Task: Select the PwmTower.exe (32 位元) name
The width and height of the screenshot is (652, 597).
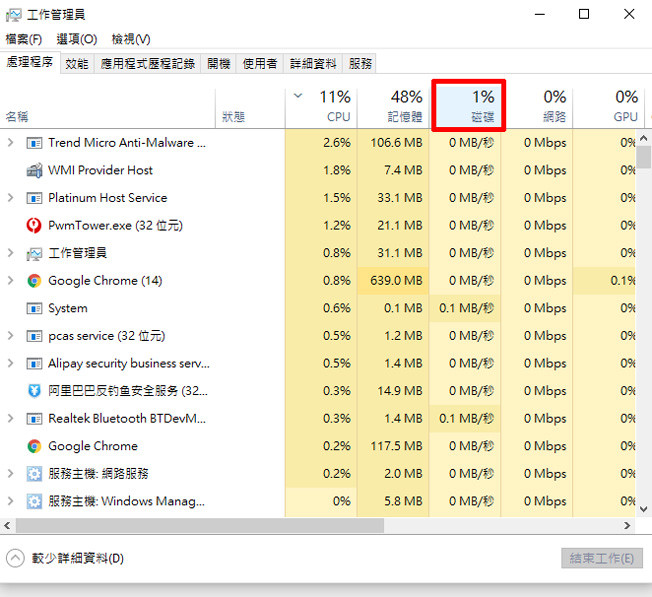Action: click(115, 225)
